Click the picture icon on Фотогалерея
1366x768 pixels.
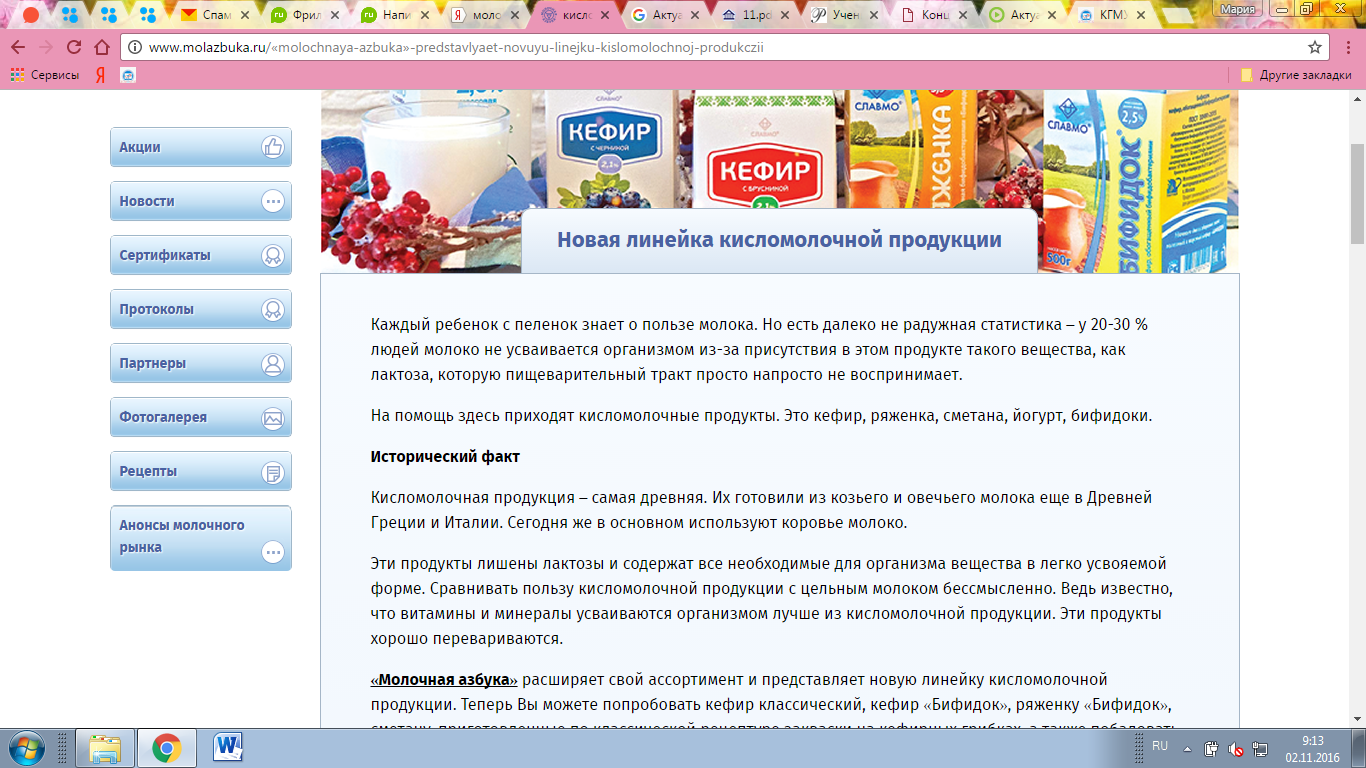pyautogui.click(x=273, y=417)
